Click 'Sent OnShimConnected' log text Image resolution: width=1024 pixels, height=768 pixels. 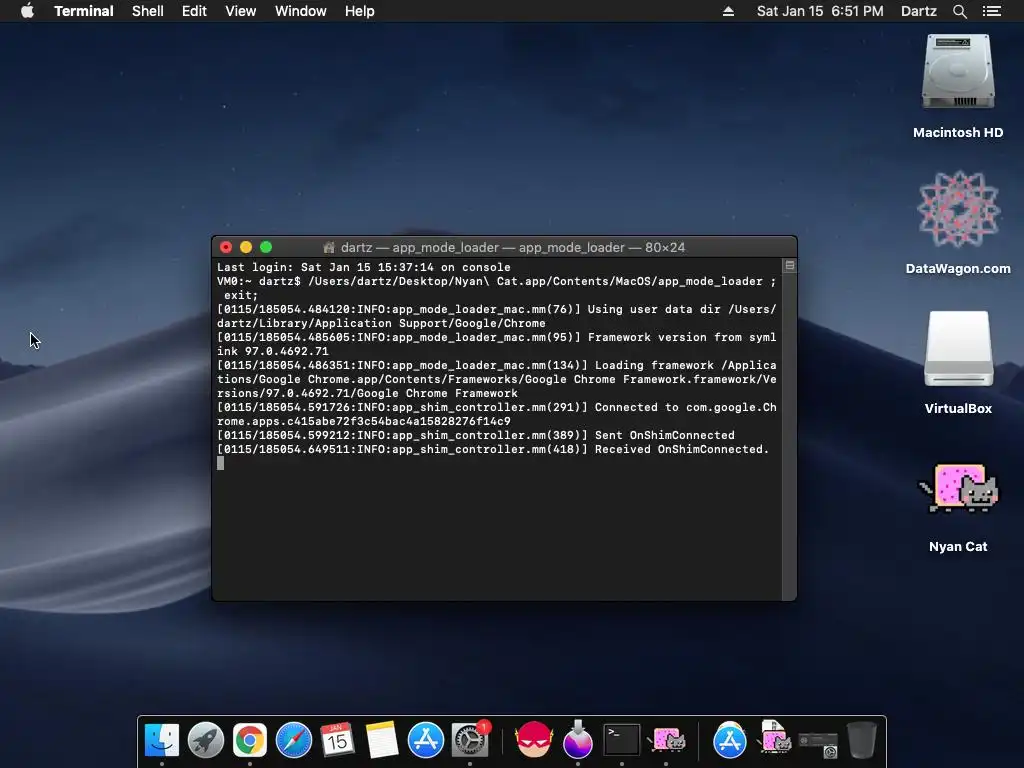(x=665, y=435)
